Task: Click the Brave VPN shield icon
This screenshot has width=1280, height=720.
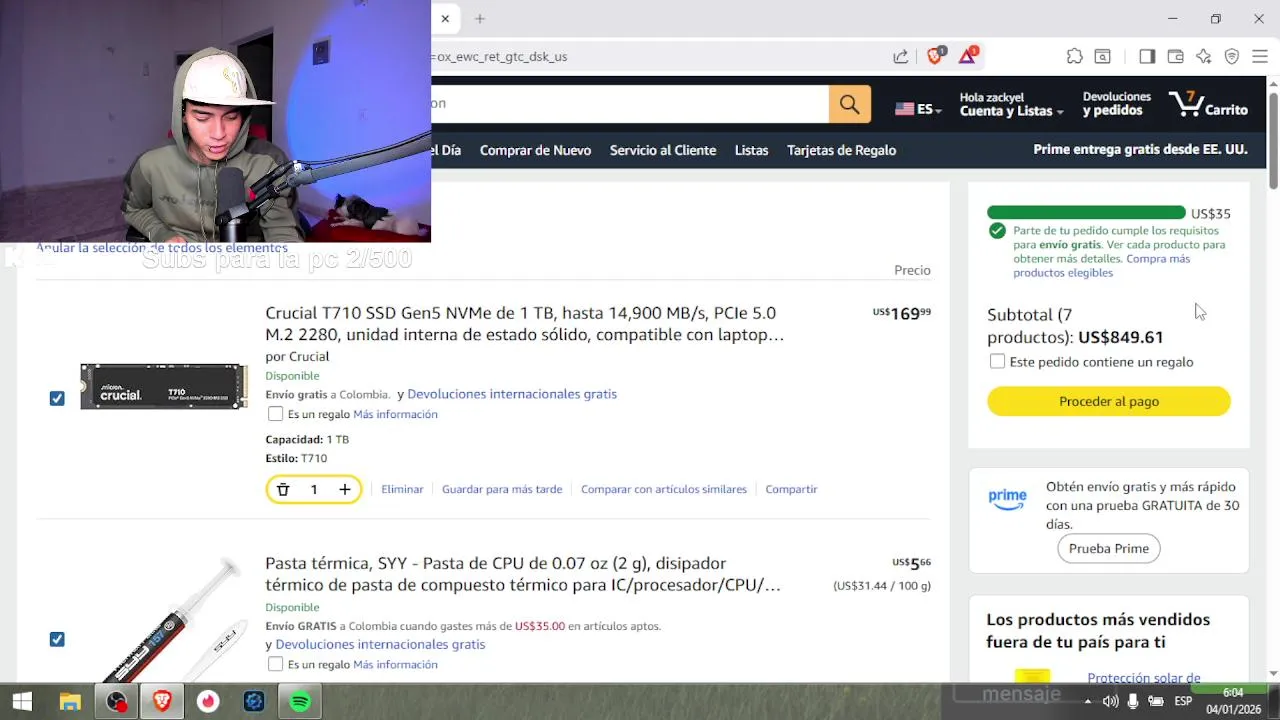Action: coord(1231,56)
